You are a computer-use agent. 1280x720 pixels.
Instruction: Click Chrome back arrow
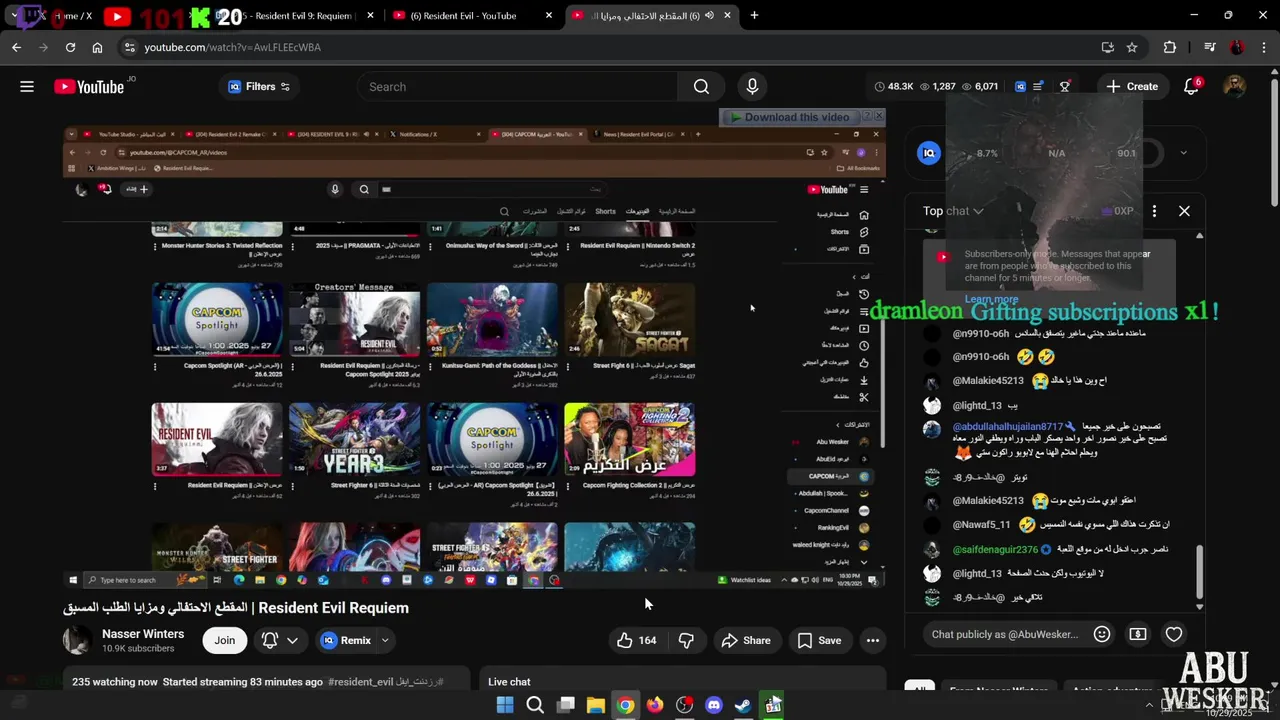coord(16,47)
